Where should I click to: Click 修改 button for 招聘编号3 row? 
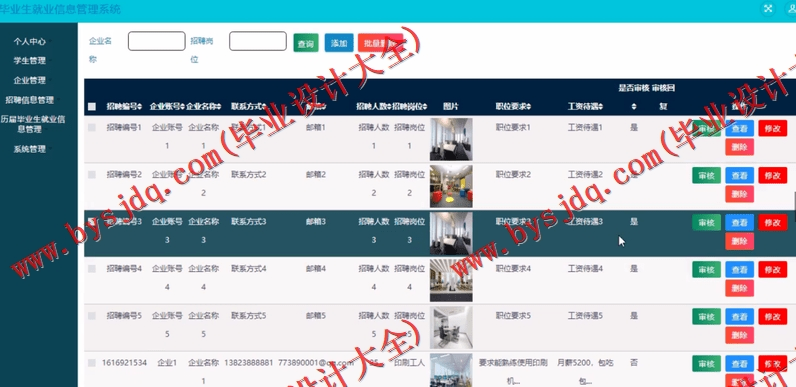click(773, 222)
